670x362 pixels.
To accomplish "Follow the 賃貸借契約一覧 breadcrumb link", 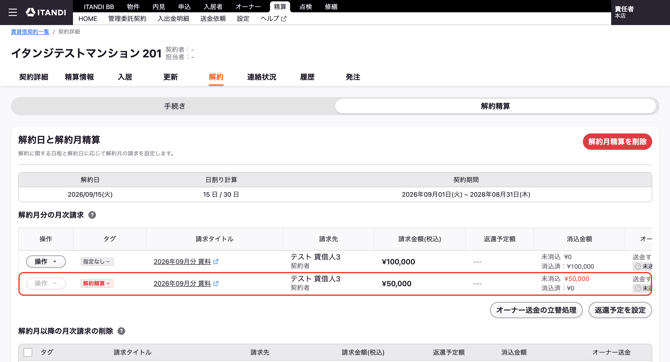I will coord(30,32).
